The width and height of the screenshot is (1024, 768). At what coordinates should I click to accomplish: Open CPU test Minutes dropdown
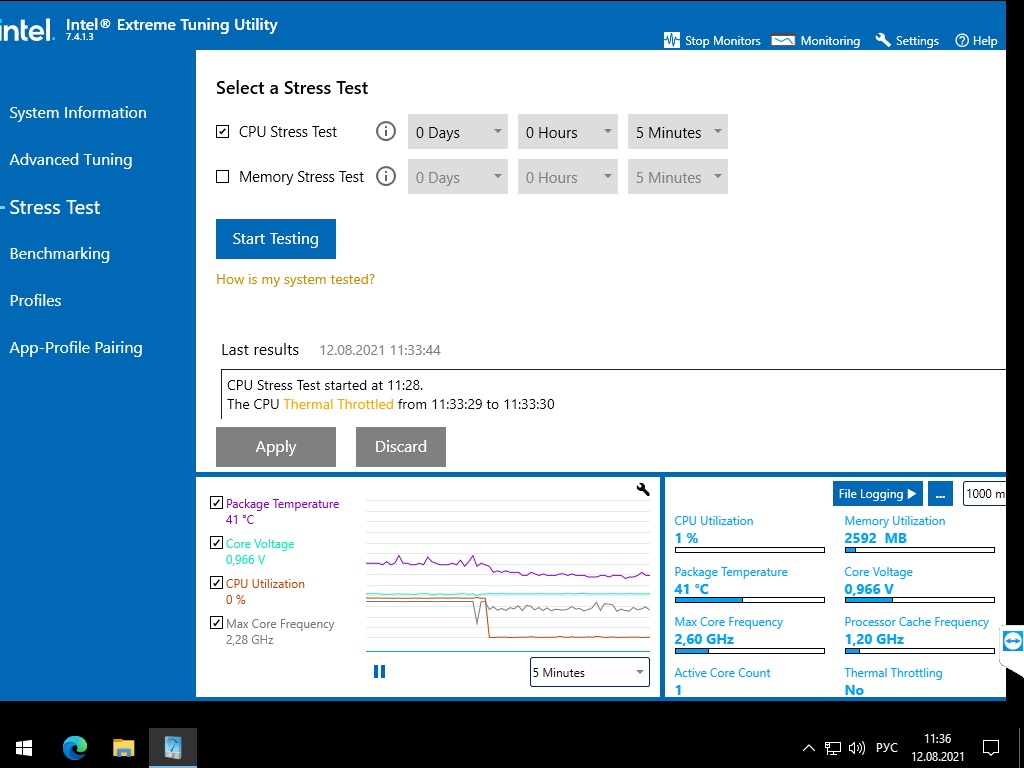coord(678,132)
